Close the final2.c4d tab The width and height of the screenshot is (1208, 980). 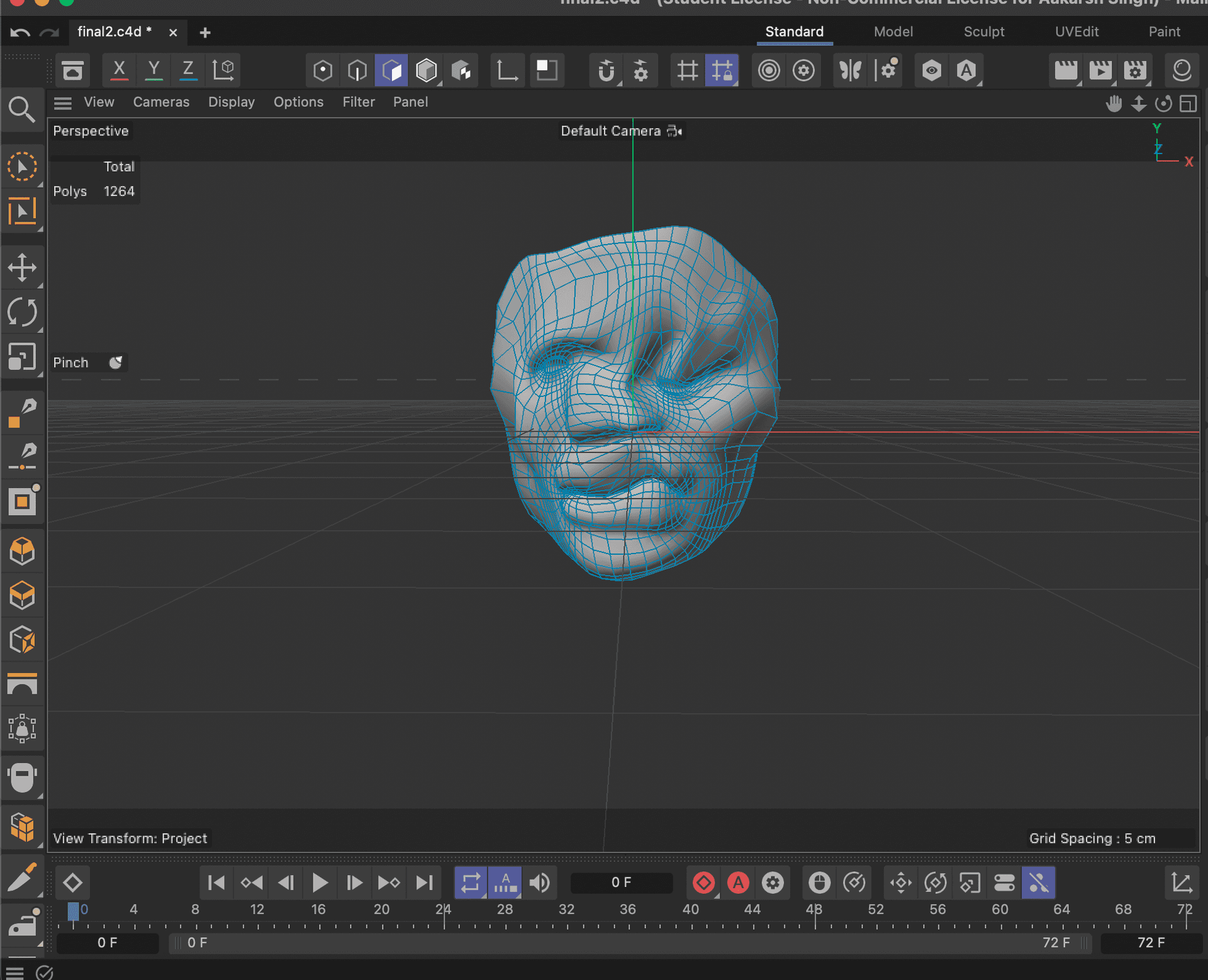click(x=173, y=32)
